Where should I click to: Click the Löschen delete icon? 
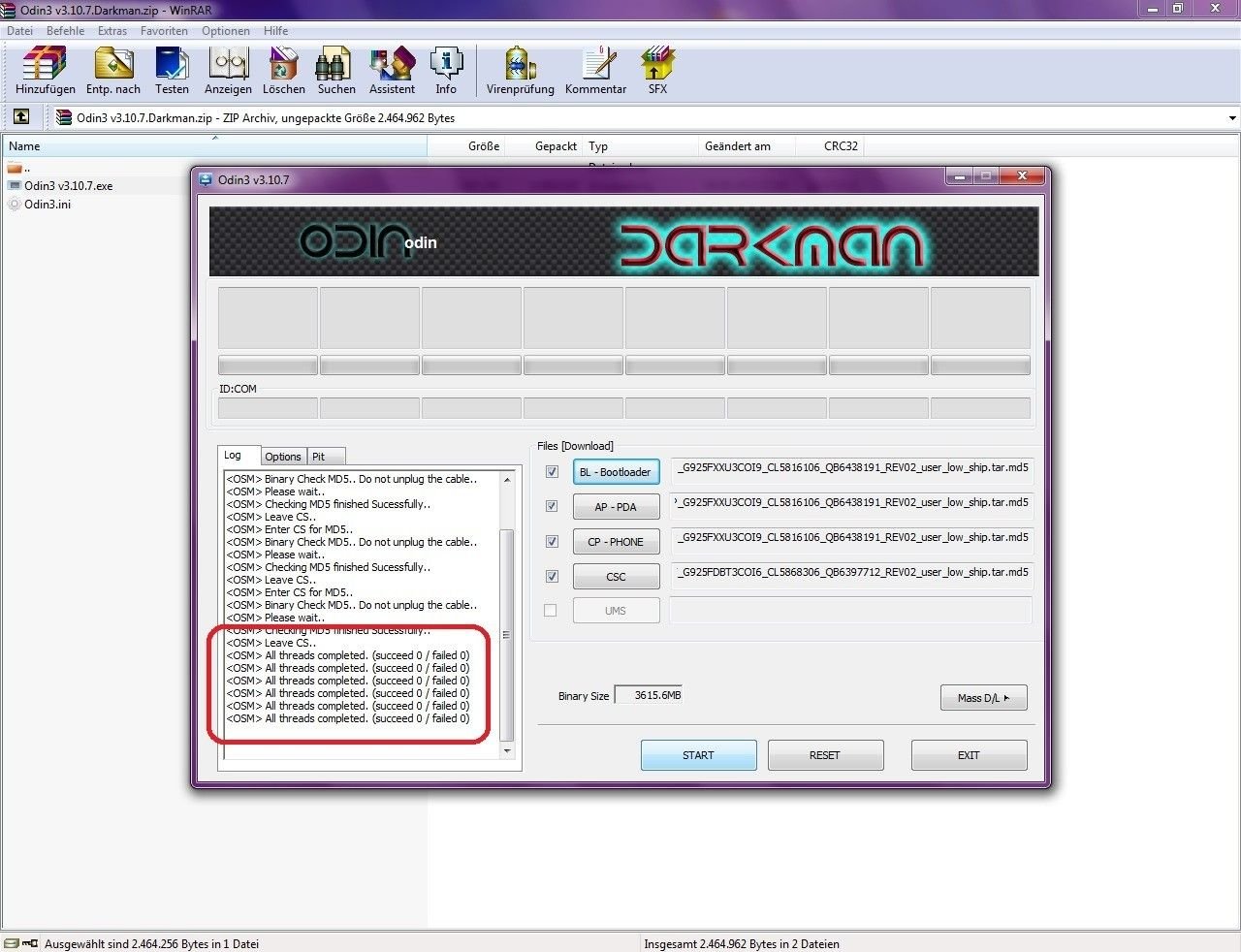283,70
